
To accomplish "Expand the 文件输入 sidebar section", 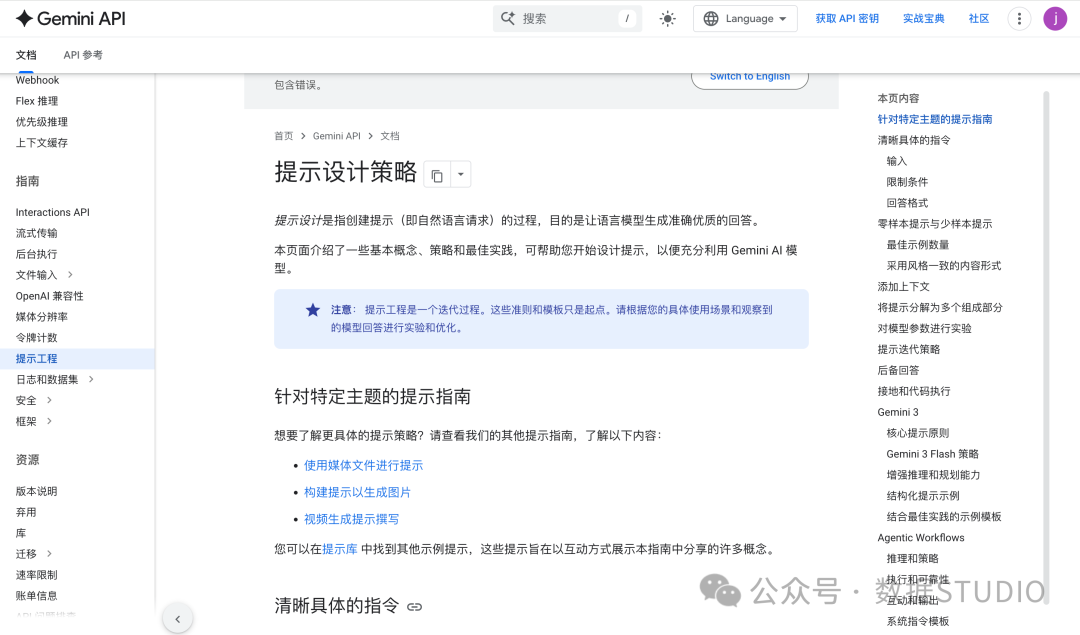I will (x=70, y=275).
